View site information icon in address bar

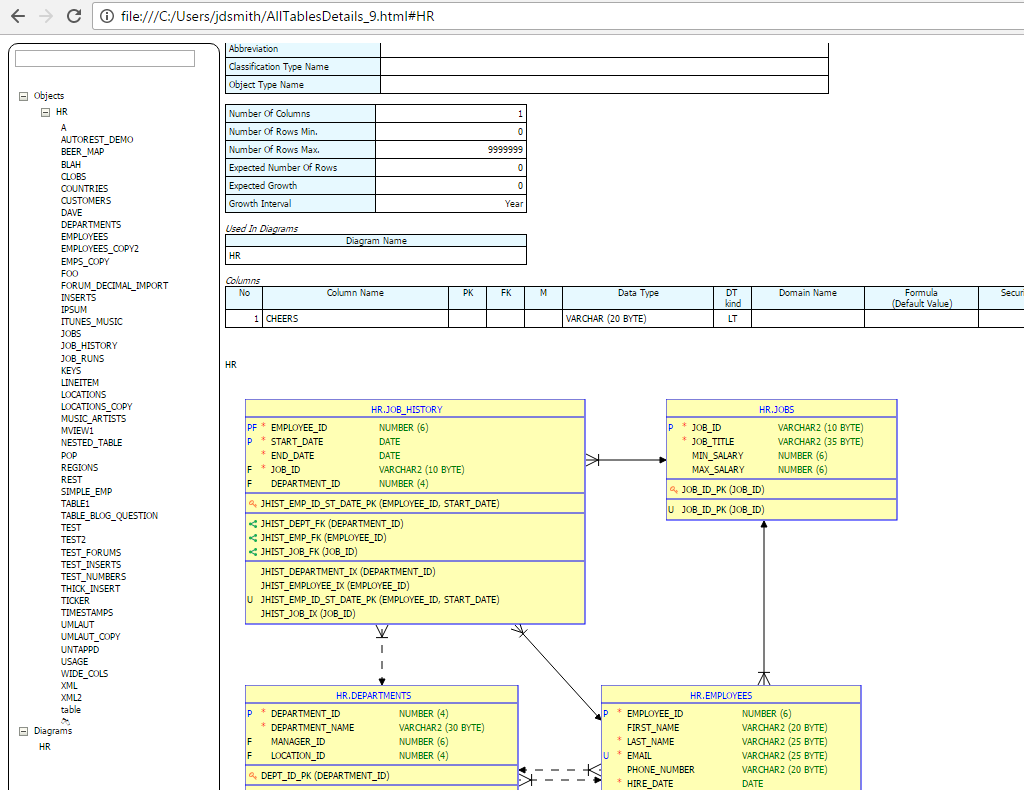[x=107, y=16]
